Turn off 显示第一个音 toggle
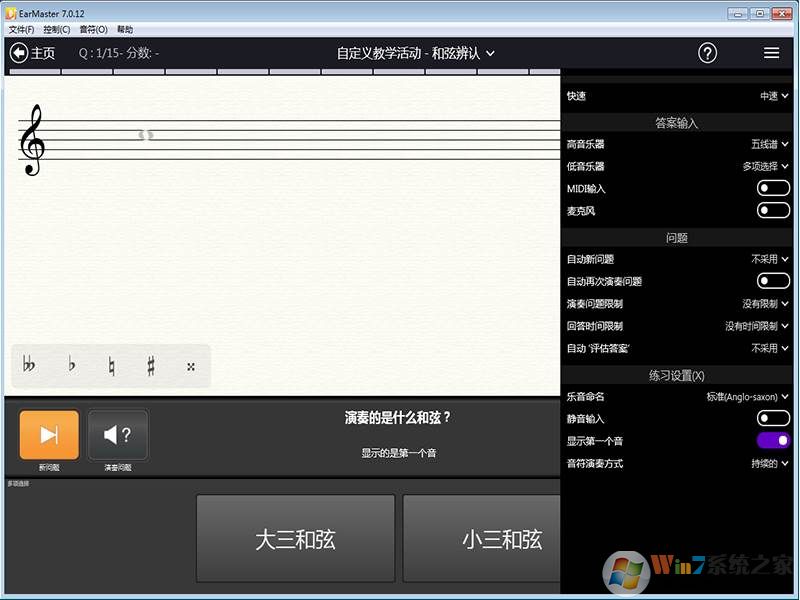800x600 pixels. [773, 441]
